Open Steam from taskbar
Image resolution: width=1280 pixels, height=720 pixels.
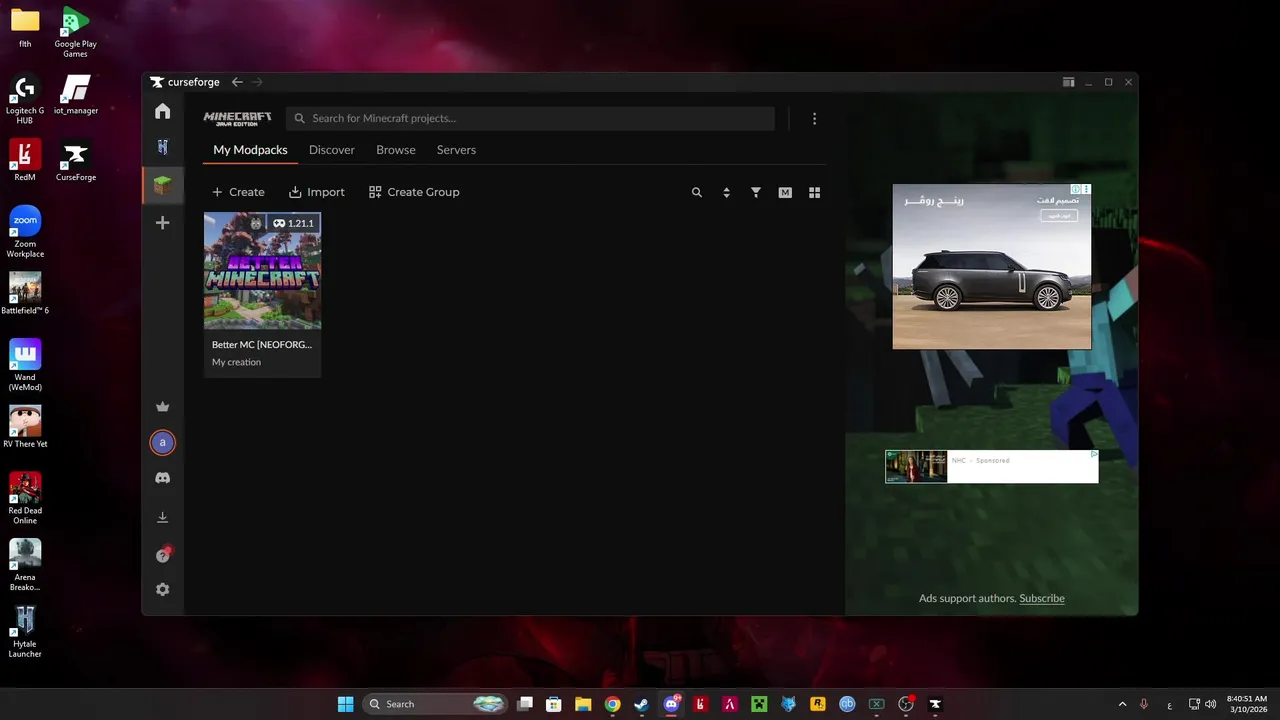(641, 704)
